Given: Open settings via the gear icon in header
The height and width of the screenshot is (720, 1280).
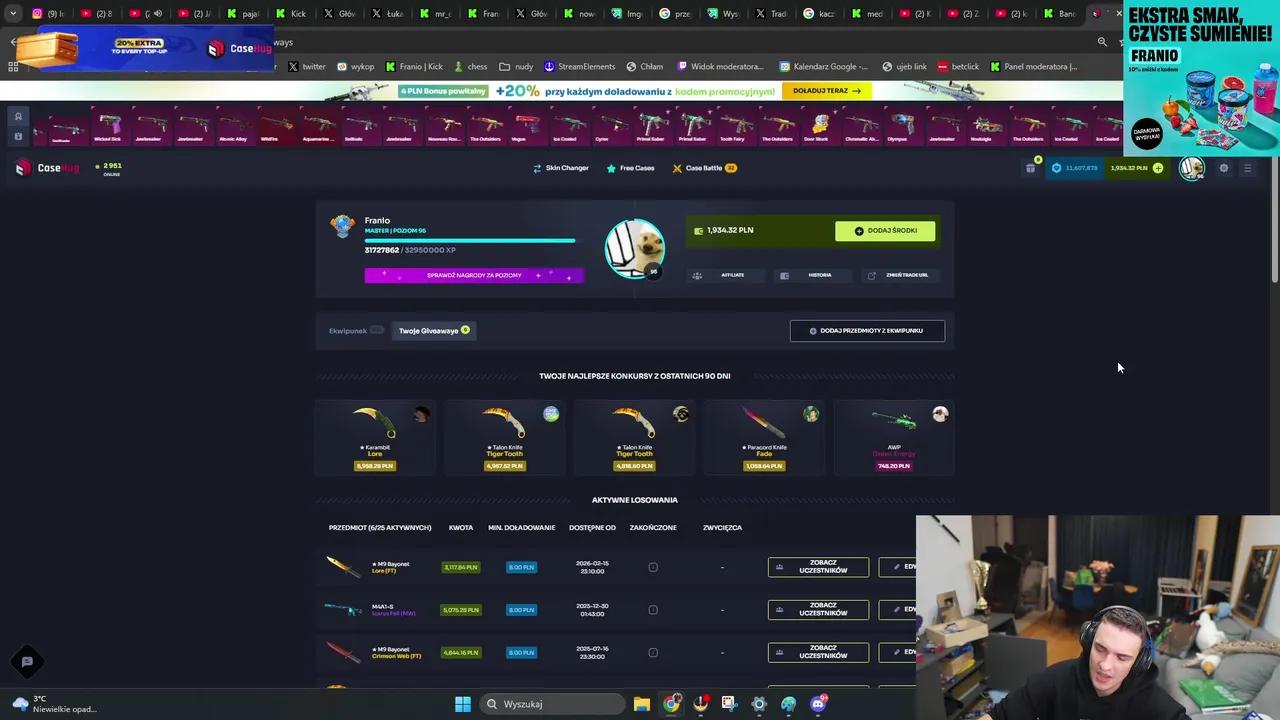Looking at the screenshot, I should 1224,168.
